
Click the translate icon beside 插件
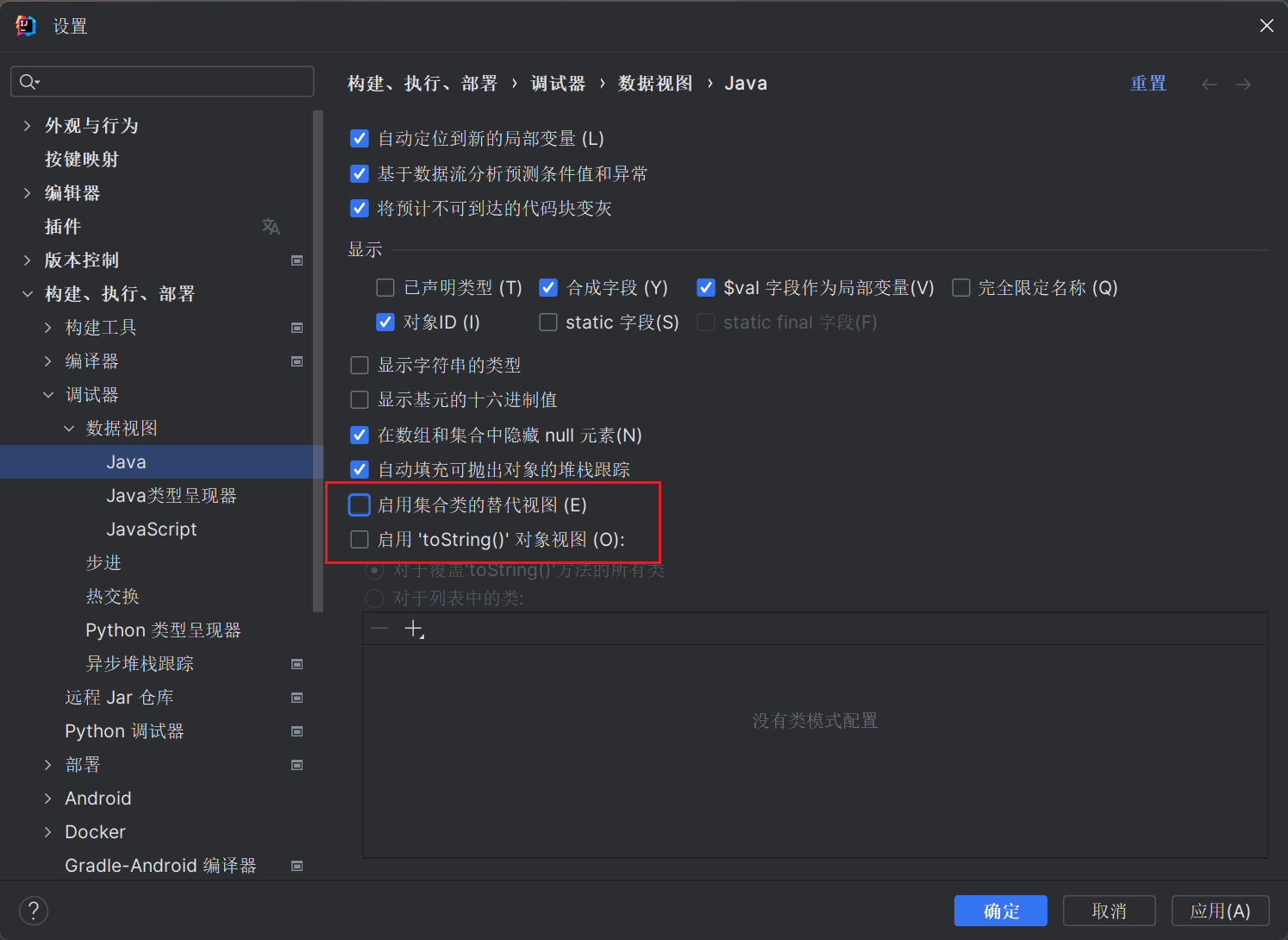pos(271,226)
